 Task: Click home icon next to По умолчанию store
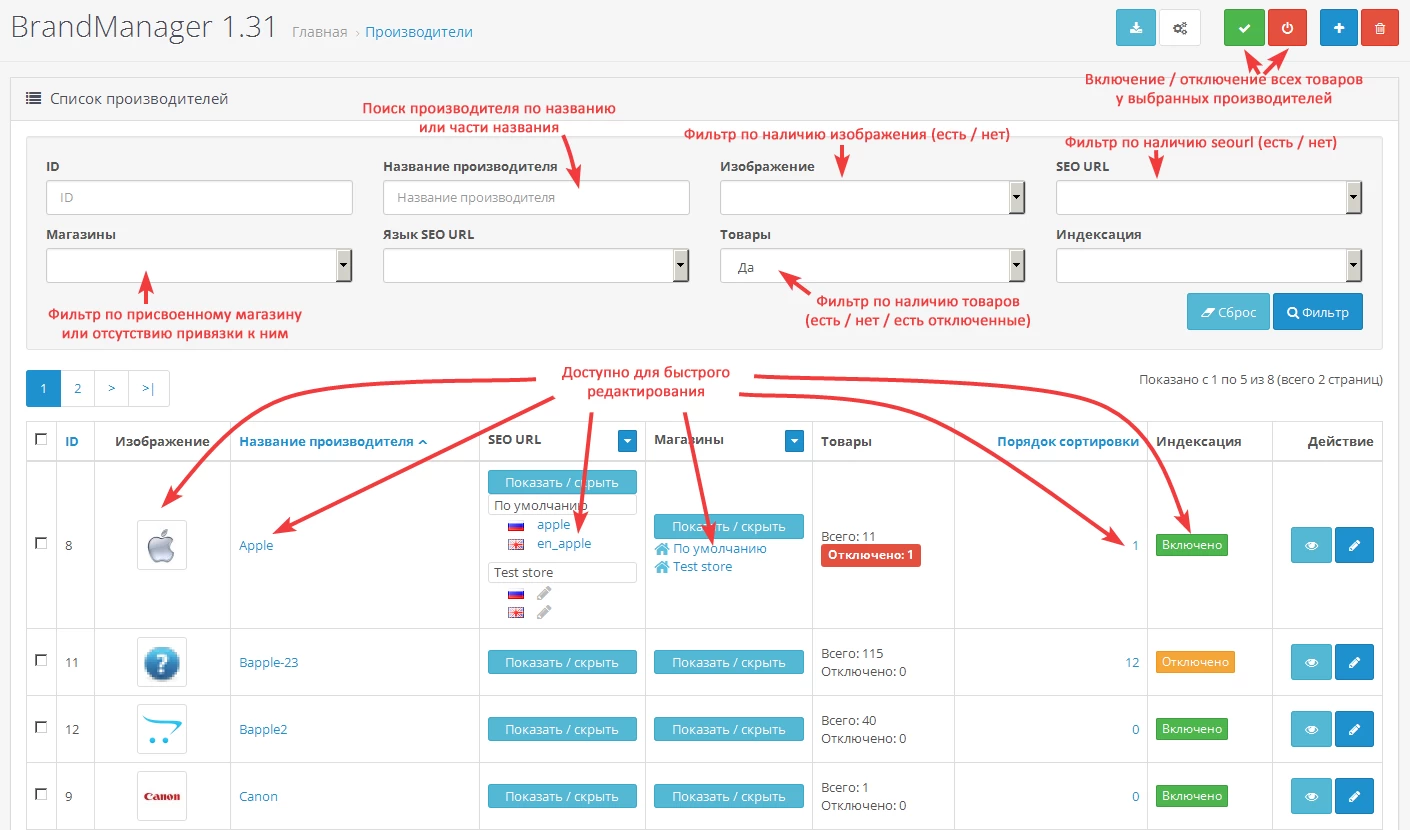tap(662, 549)
